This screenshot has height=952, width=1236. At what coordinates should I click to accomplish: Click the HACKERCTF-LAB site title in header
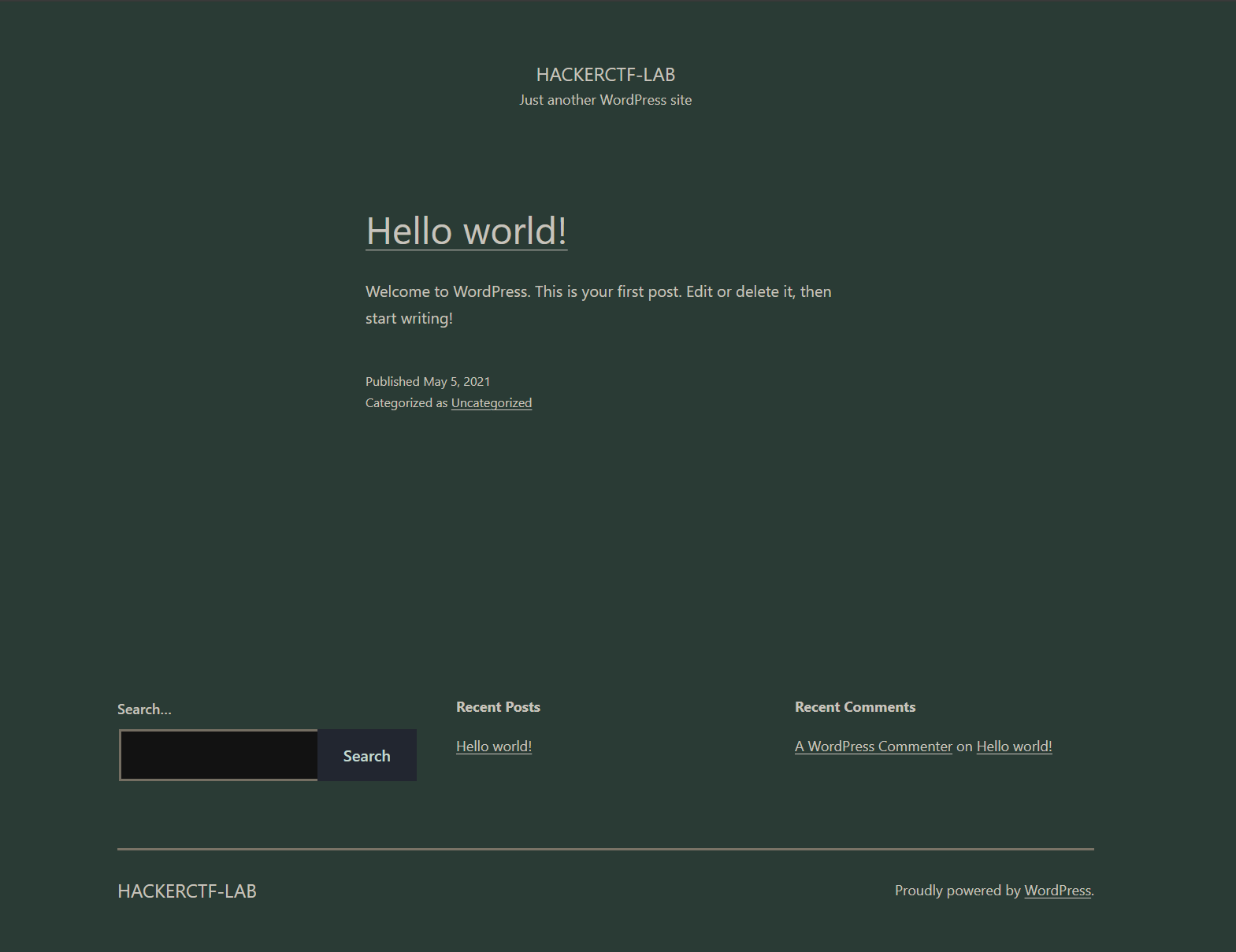[605, 75]
